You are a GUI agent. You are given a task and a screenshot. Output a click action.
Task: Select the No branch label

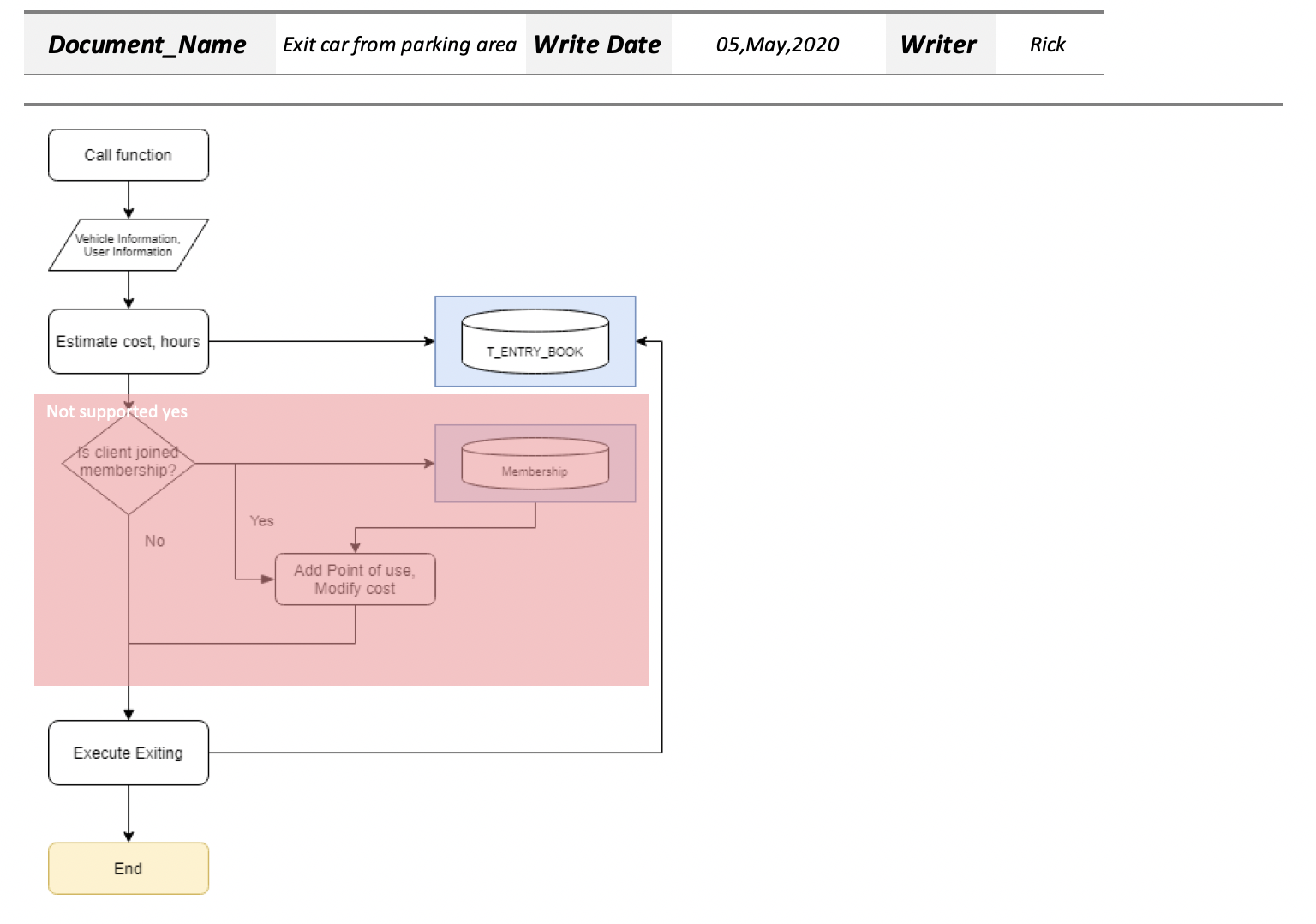[x=154, y=541]
